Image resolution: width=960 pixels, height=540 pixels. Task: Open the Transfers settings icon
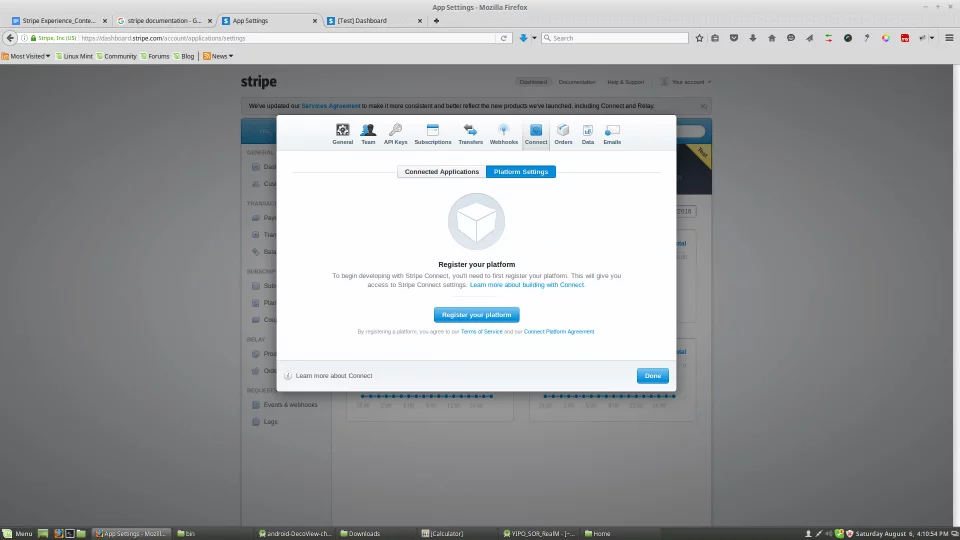470,131
